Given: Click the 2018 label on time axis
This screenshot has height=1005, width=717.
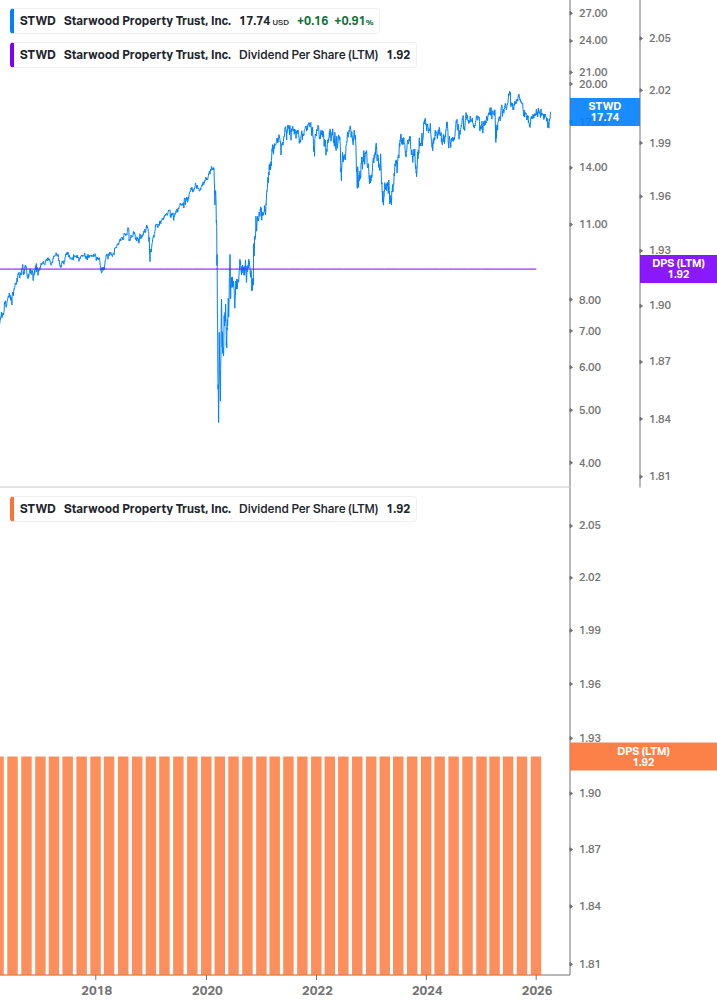Looking at the screenshot, I should tap(97, 991).
